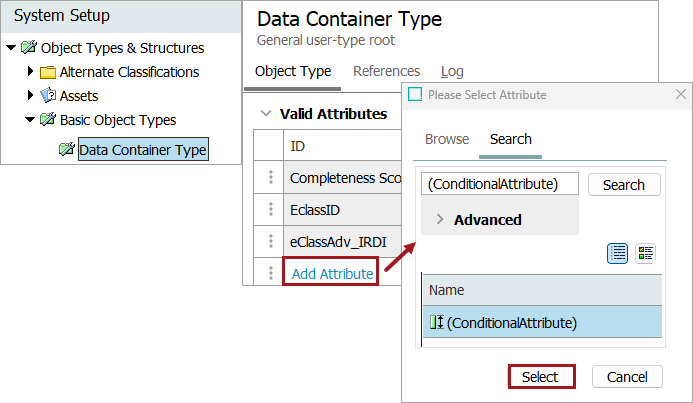Screen dimensions: 693x403
Task: Click the Assets node icon
Action: [x=48, y=96]
